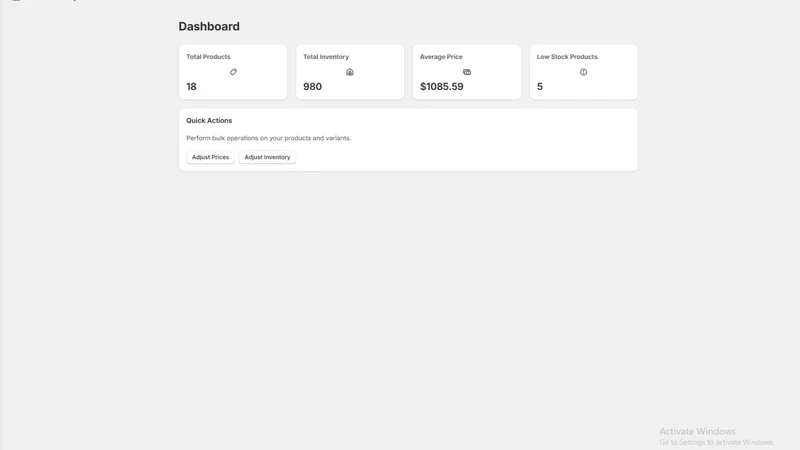This screenshot has width=800, height=450.
Task: Click the Total Inventory label
Action: click(x=326, y=57)
